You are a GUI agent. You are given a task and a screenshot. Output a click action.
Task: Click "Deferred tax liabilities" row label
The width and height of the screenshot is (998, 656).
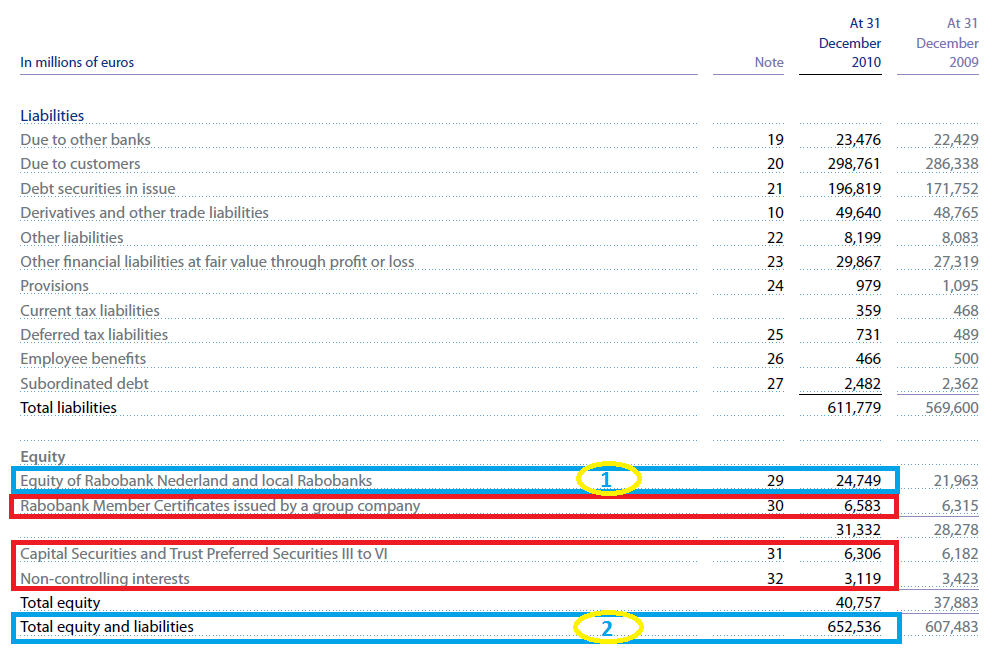[x=94, y=335]
